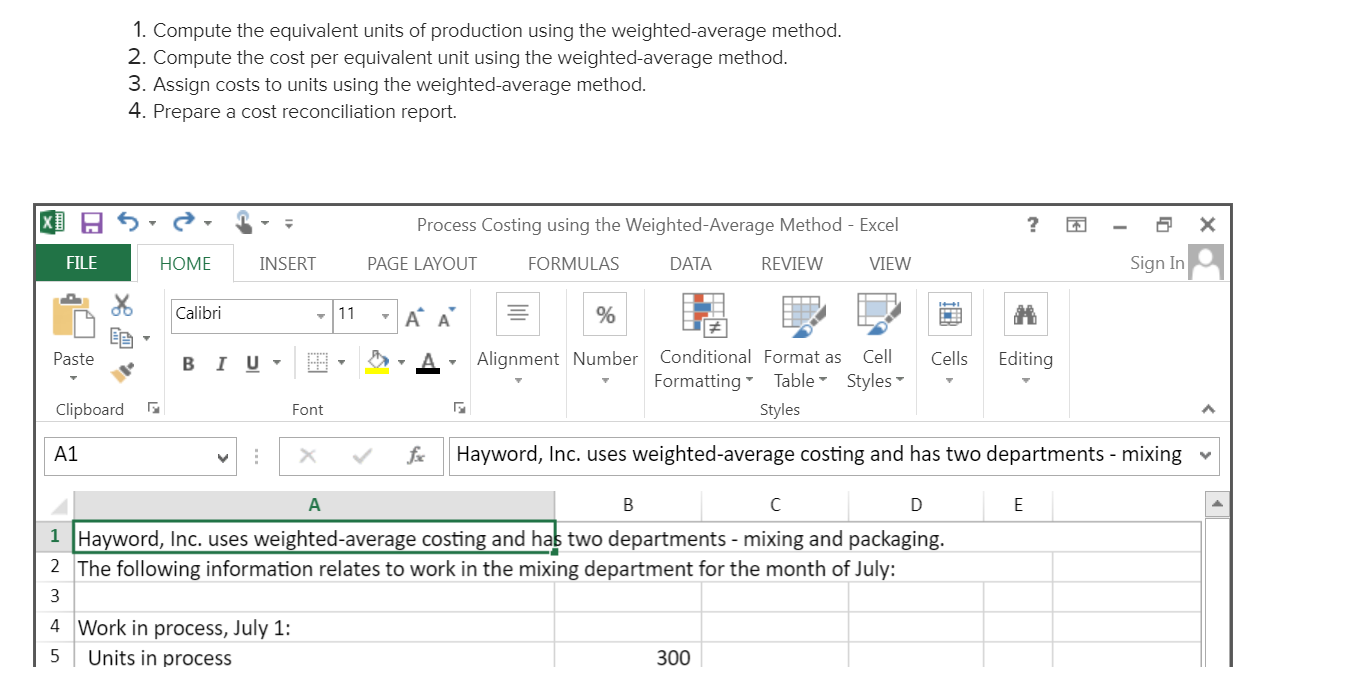
Task: Open the font size dropdown
Action: pyautogui.click(x=386, y=315)
